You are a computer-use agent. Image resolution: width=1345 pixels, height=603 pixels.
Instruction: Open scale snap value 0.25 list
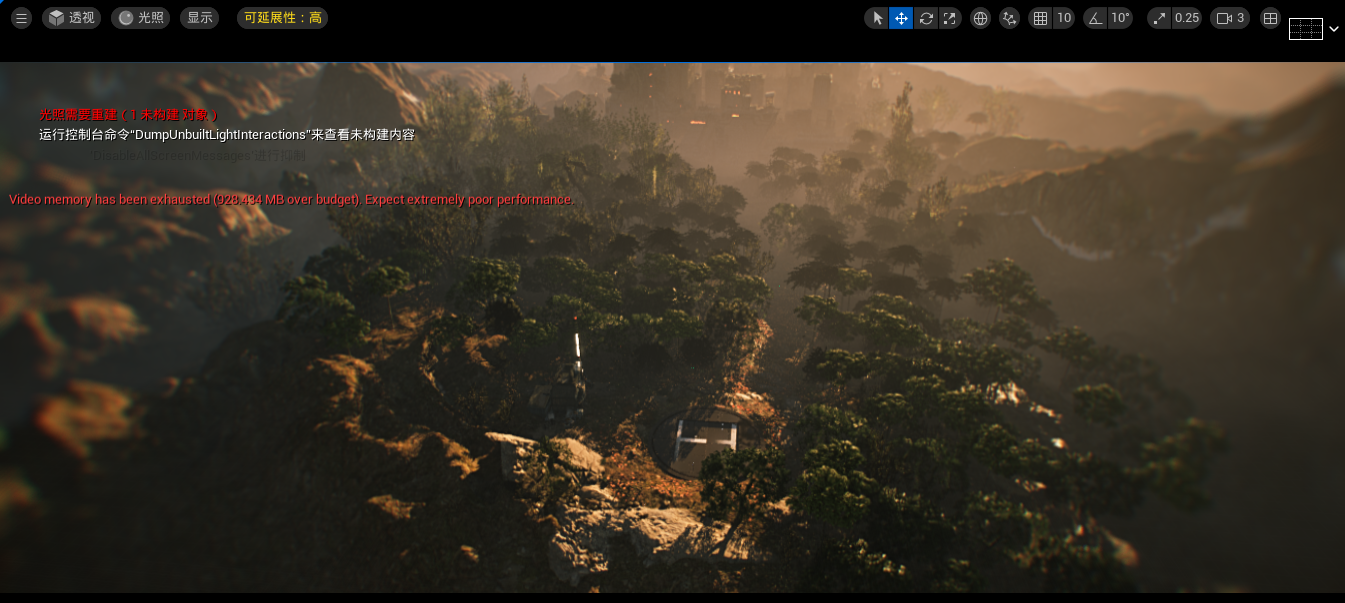pos(1186,18)
